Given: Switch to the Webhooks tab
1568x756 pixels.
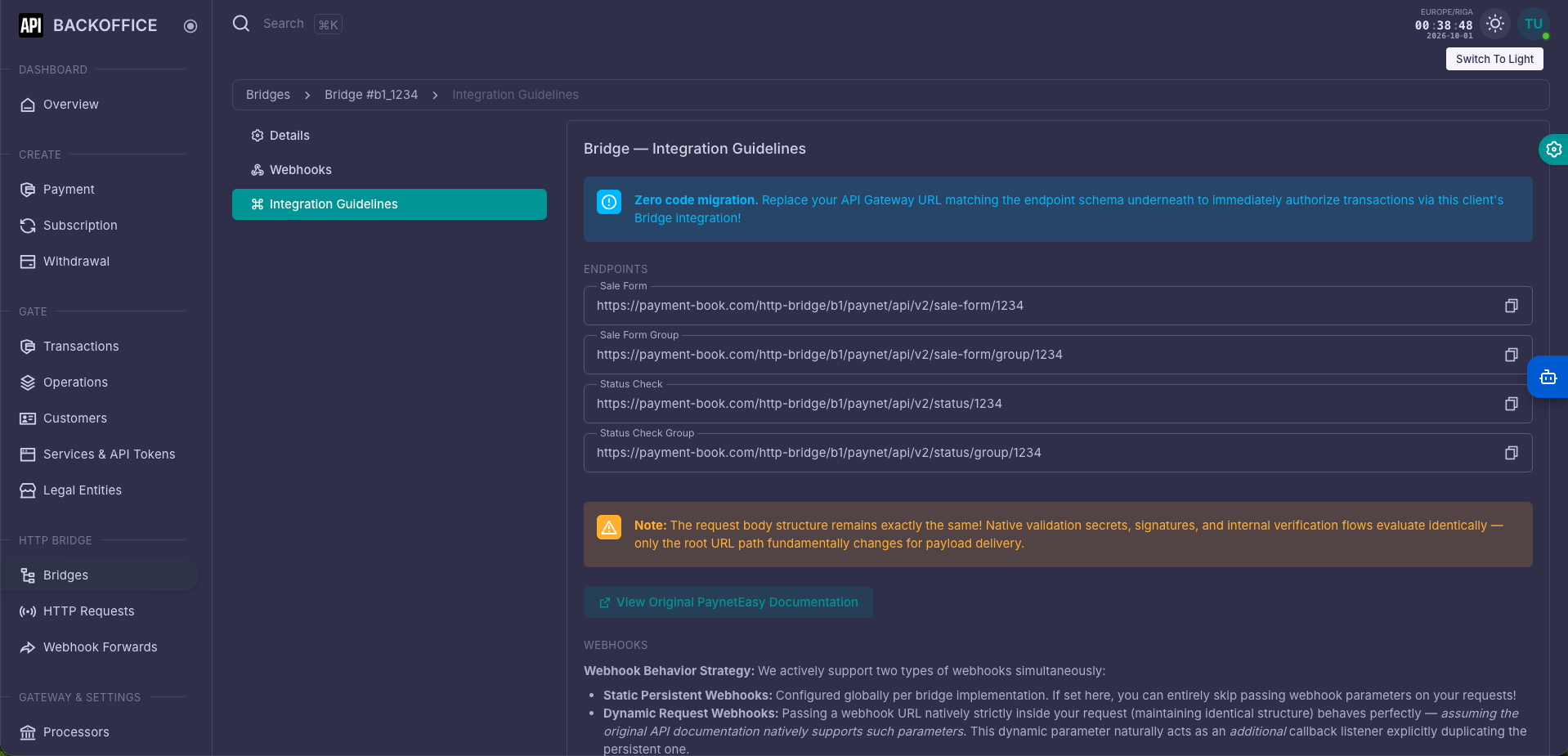Looking at the screenshot, I should point(389,170).
